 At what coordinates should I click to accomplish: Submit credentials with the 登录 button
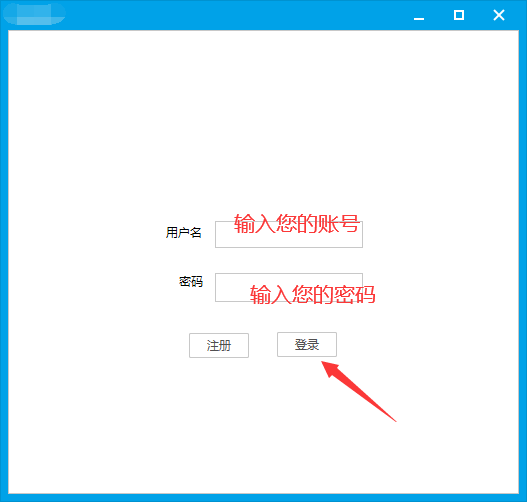click(307, 344)
